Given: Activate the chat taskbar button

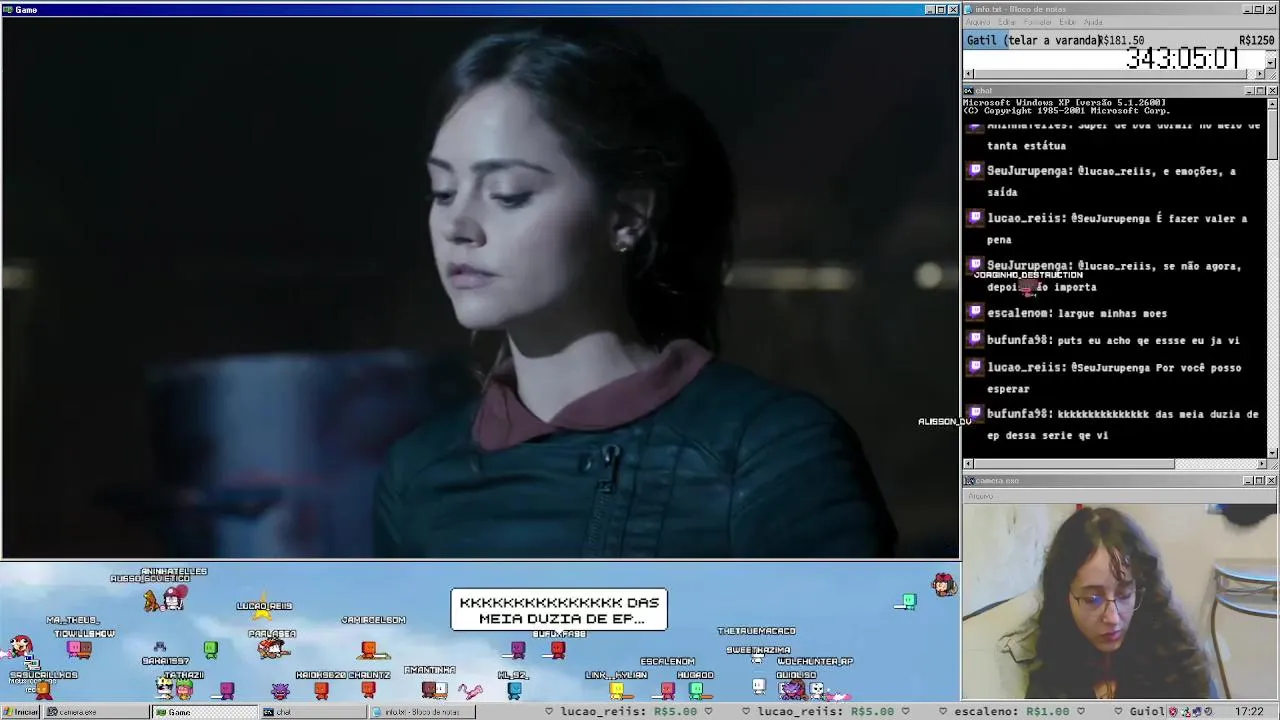Looking at the screenshot, I should point(312,712).
